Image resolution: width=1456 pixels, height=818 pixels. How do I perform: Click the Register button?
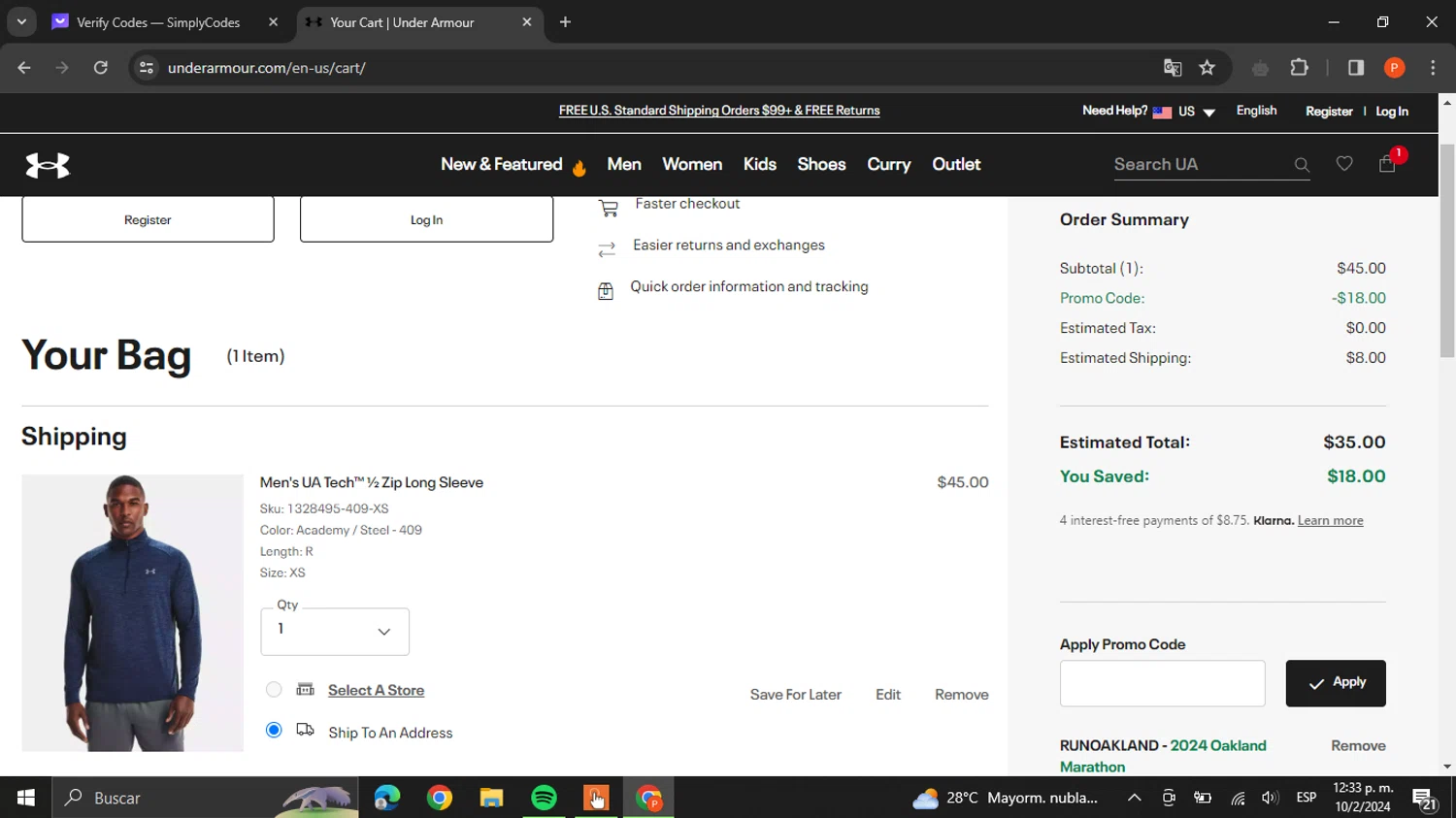coord(148,220)
